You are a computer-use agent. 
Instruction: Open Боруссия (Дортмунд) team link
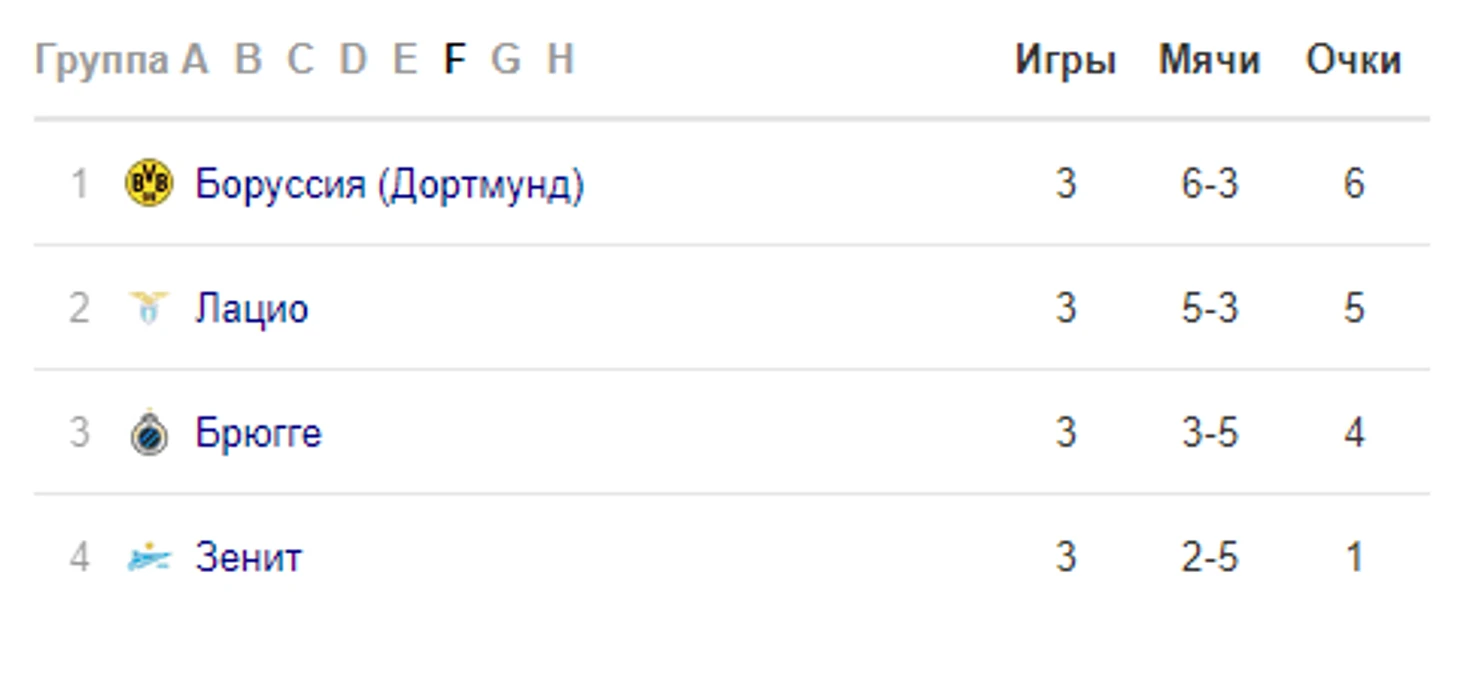coord(389,185)
